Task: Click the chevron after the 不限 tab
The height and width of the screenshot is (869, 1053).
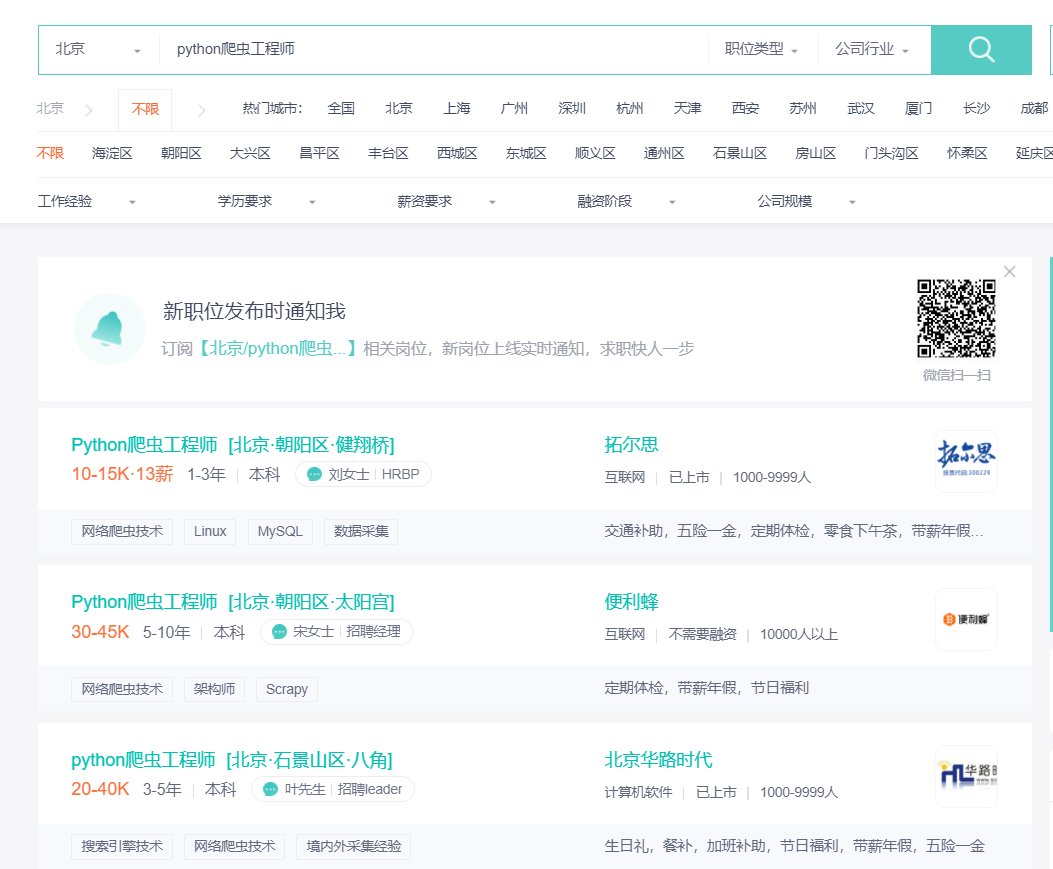Action: (x=201, y=111)
